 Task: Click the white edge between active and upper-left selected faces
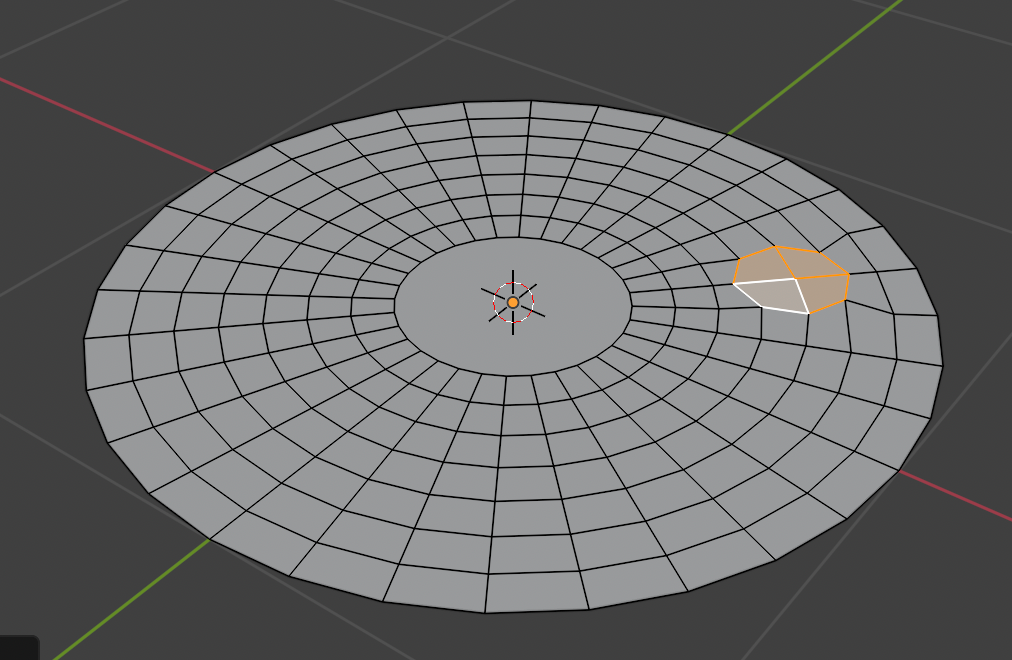(x=765, y=281)
